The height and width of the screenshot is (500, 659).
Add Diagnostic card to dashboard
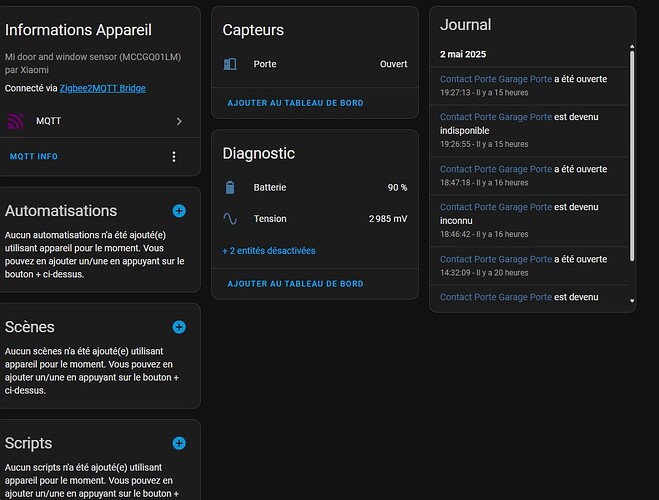tap(295, 284)
